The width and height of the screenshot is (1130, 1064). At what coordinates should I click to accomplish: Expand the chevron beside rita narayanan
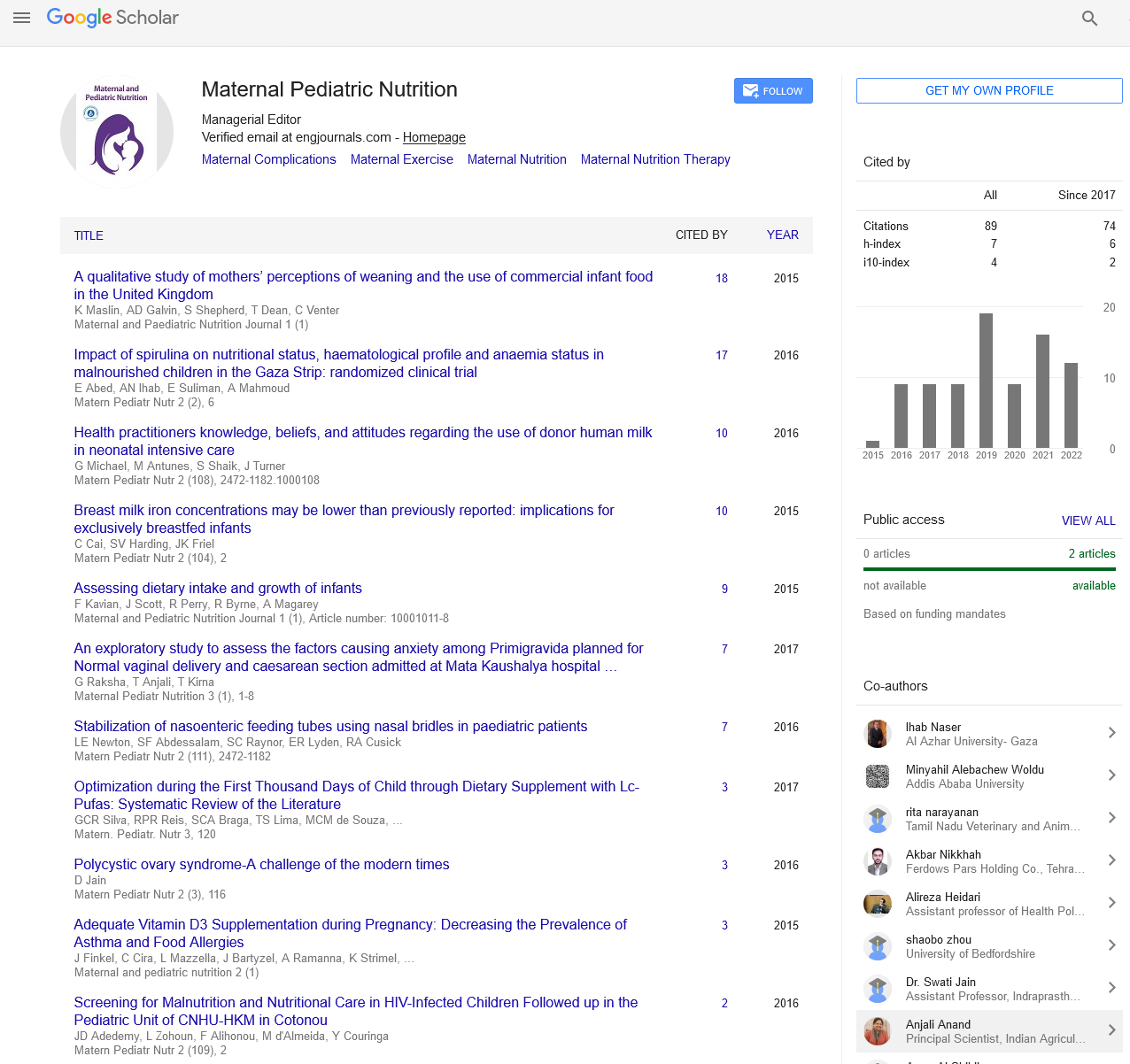click(1111, 818)
